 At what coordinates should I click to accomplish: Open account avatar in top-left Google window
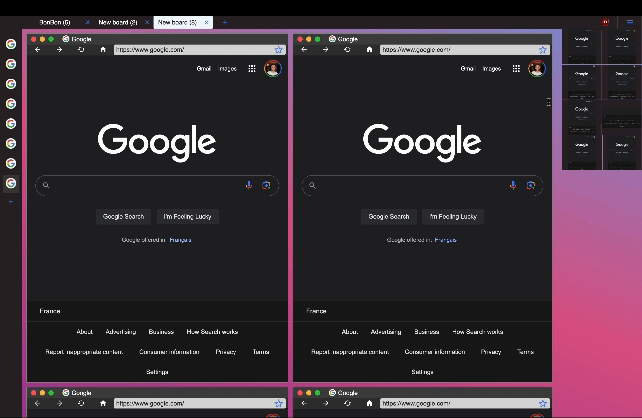(273, 68)
